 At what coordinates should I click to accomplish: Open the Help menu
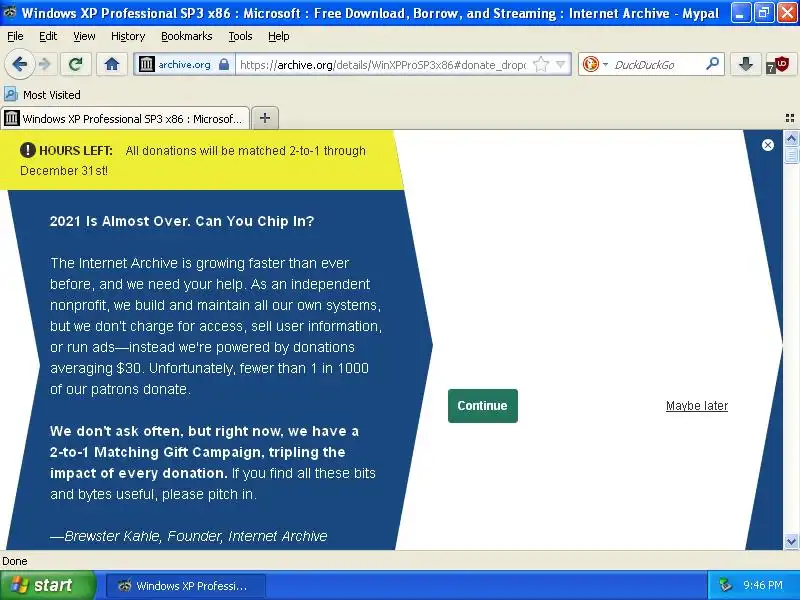click(279, 36)
